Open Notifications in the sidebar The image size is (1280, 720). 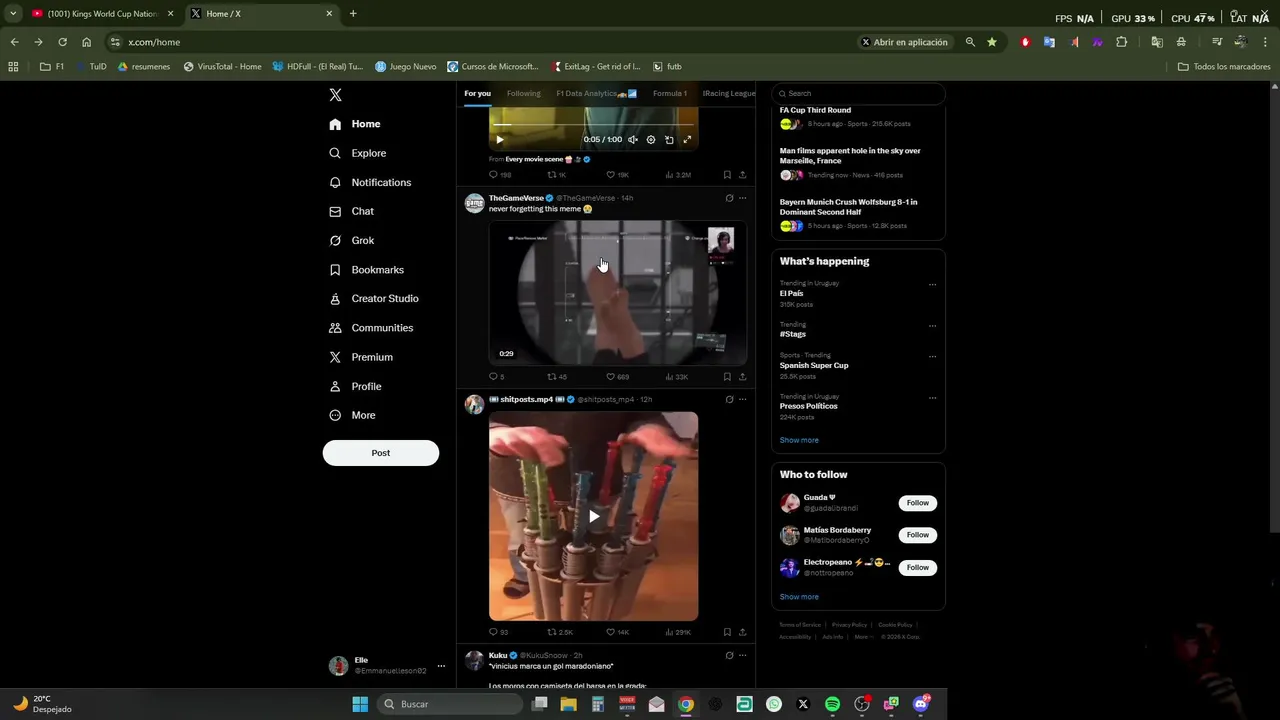[370, 182]
